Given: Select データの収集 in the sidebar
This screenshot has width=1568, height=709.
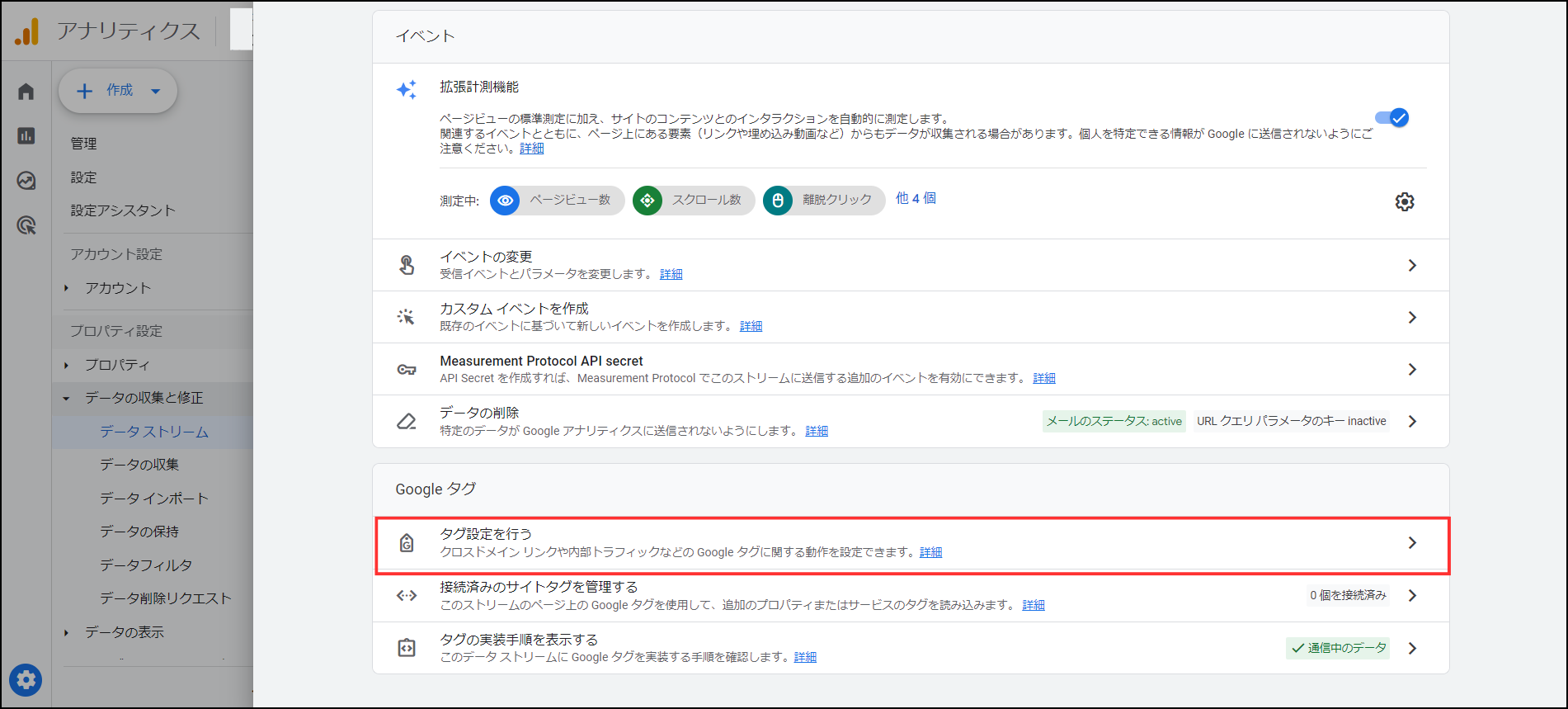Looking at the screenshot, I should coord(139,465).
